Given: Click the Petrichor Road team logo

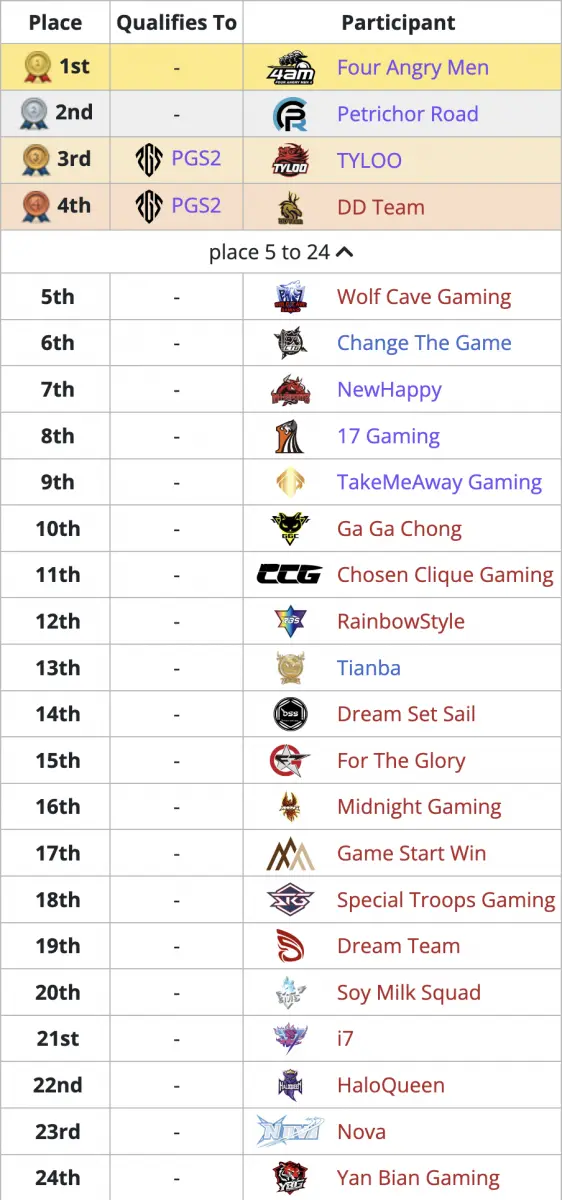Looking at the screenshot, I should click(290, 114).
